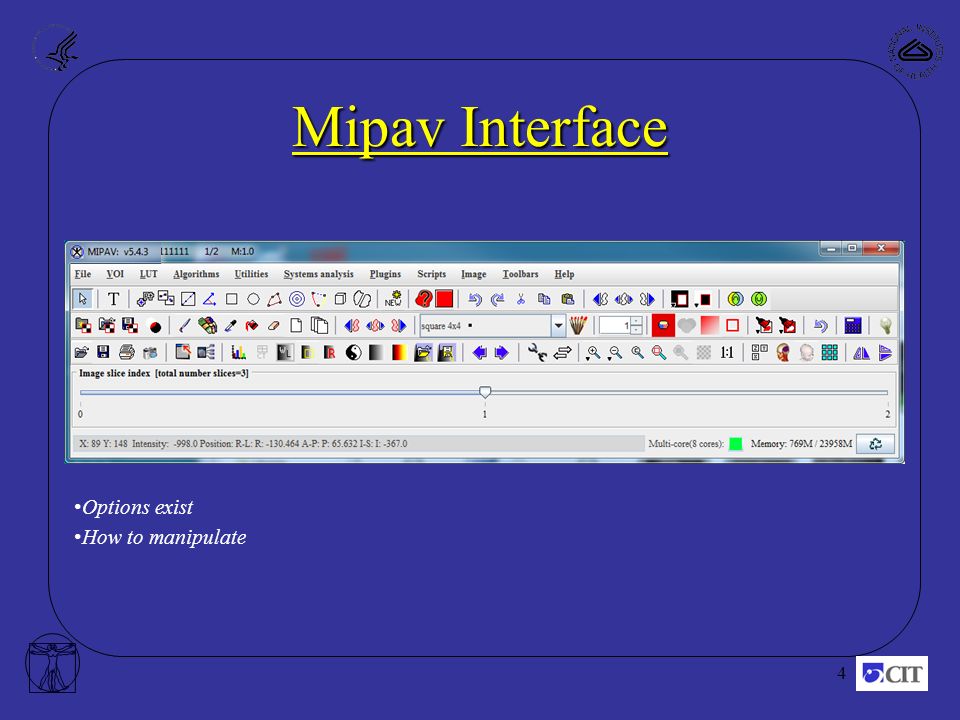Viewport: 960px width, 720px height.
Task: Click the 'Memory: 769M / 23958M' status text
Action: [801, 444]
